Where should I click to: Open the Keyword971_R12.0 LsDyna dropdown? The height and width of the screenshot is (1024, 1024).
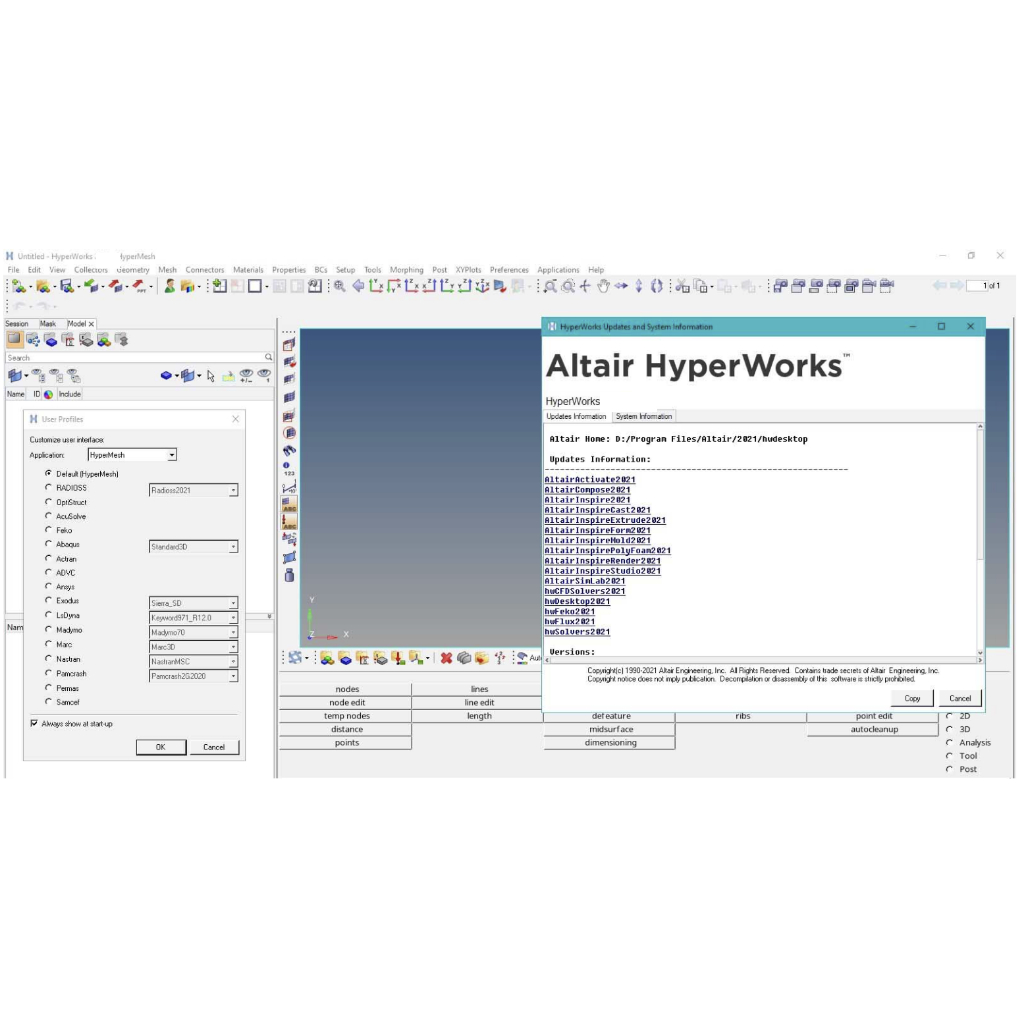233,618
